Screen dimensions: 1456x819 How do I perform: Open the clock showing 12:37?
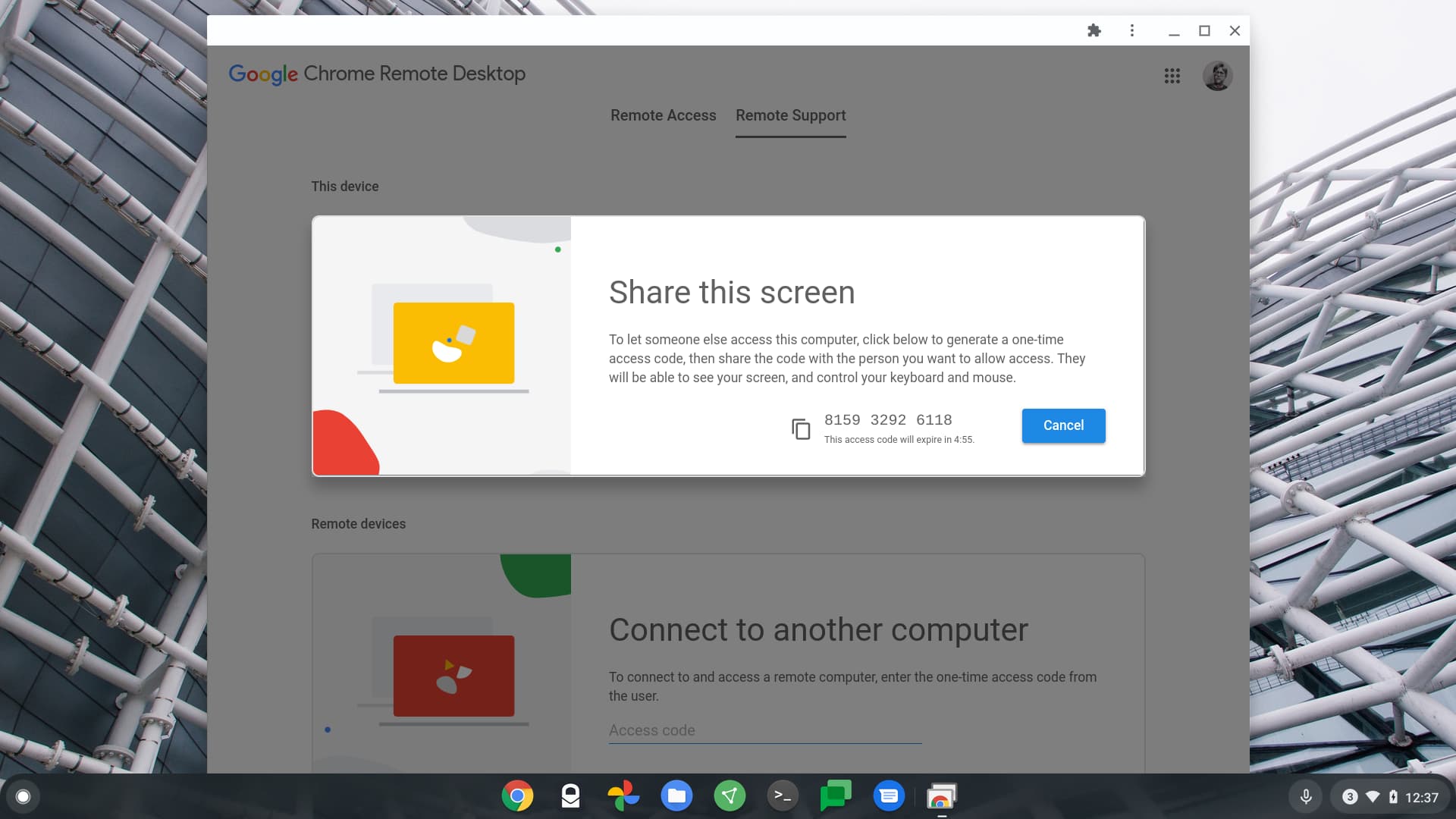(1422, 797)
